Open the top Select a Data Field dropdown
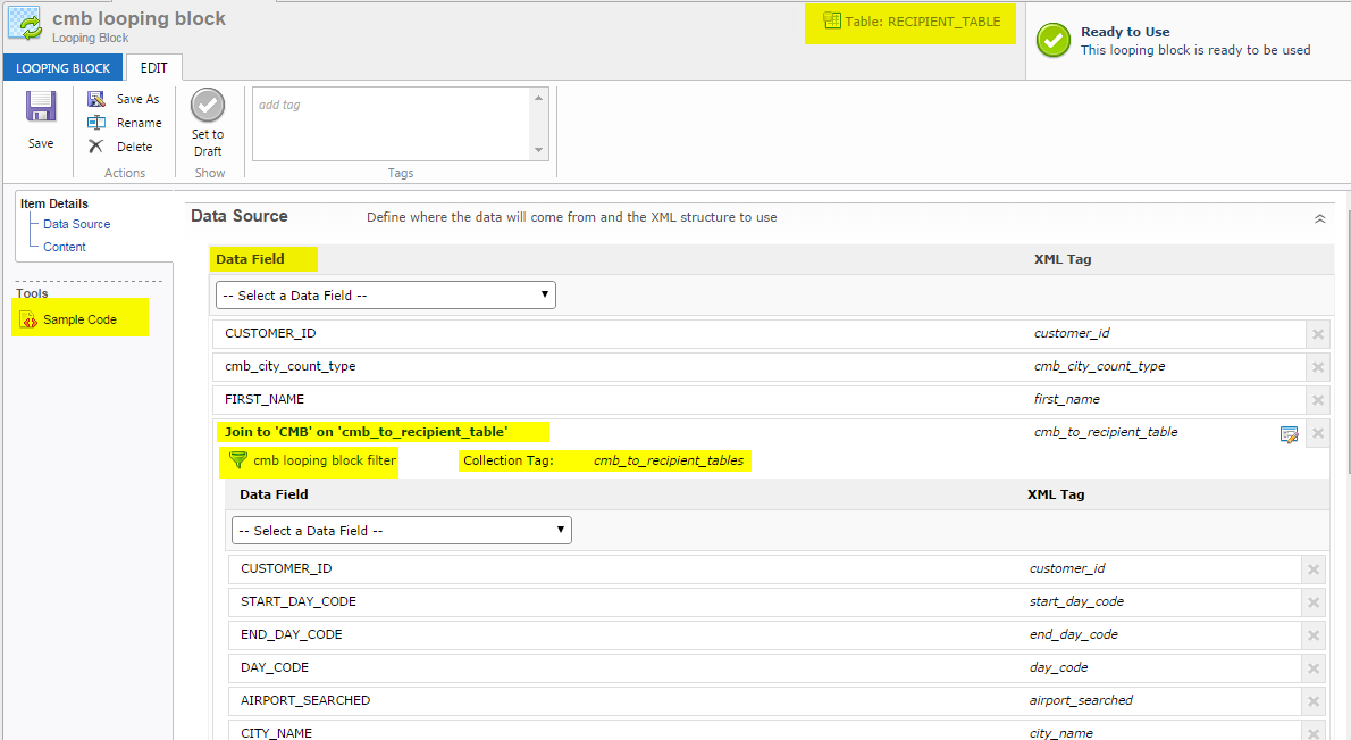1351x740 pixels. pyautogui.click(x=385, y=296)
